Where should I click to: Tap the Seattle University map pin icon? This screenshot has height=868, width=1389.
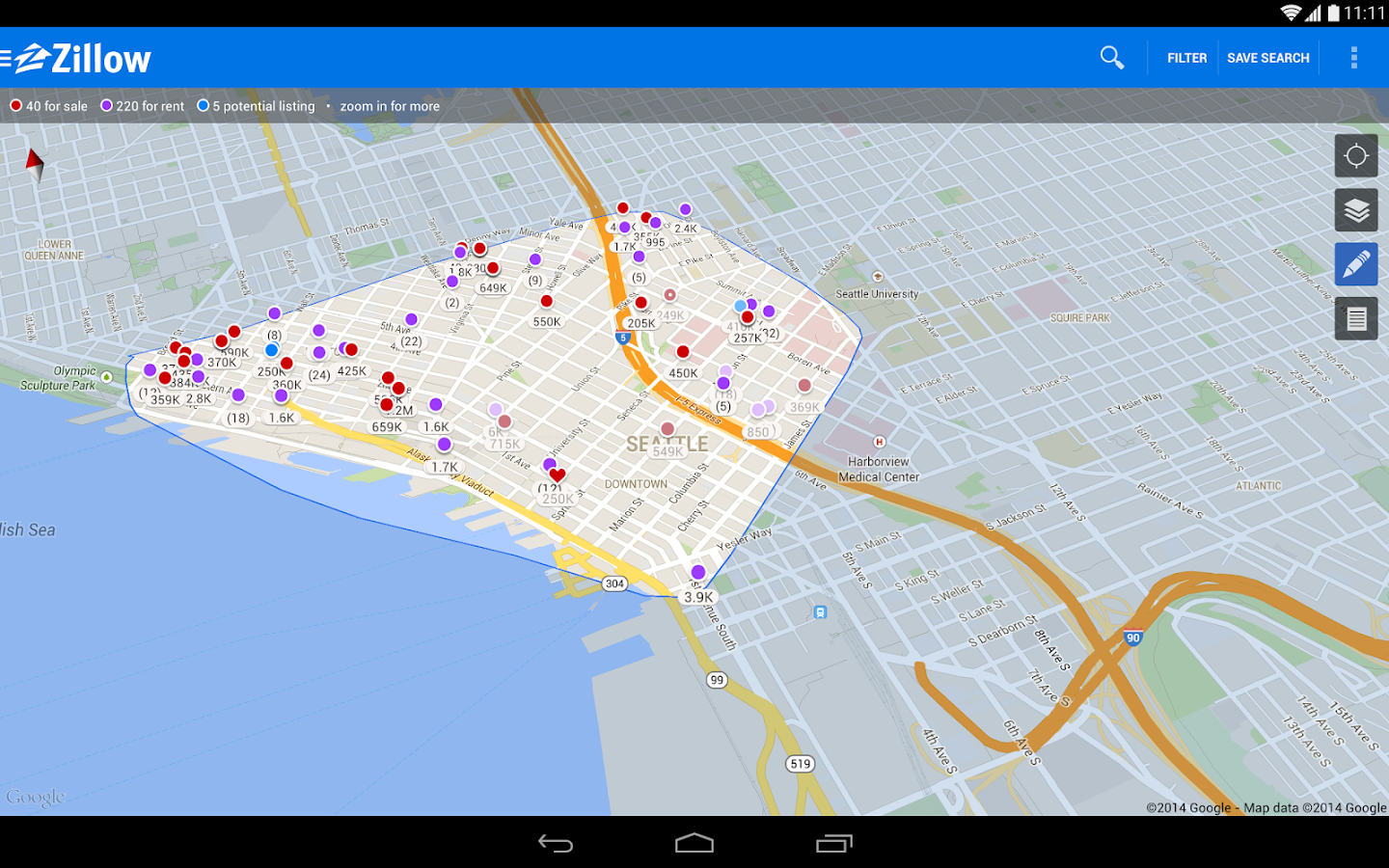(x=878, y=278)
